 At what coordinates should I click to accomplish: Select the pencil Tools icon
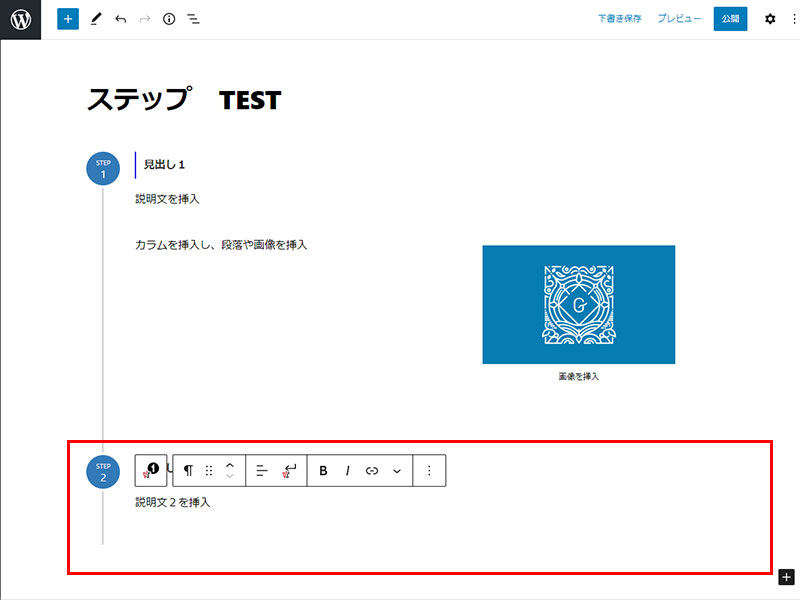[96, 19]
